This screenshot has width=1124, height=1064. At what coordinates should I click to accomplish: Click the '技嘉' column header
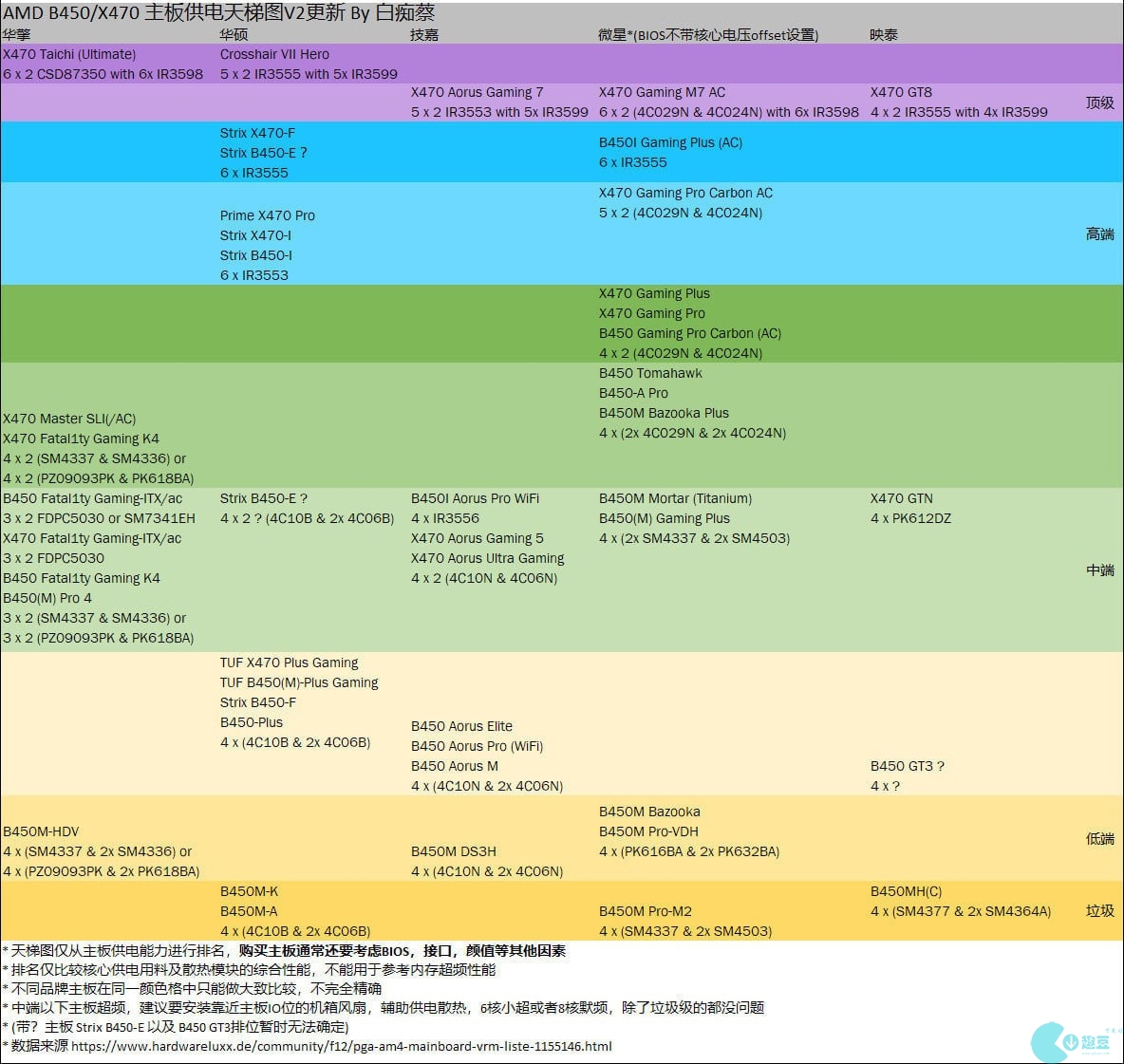click(424, 35)
